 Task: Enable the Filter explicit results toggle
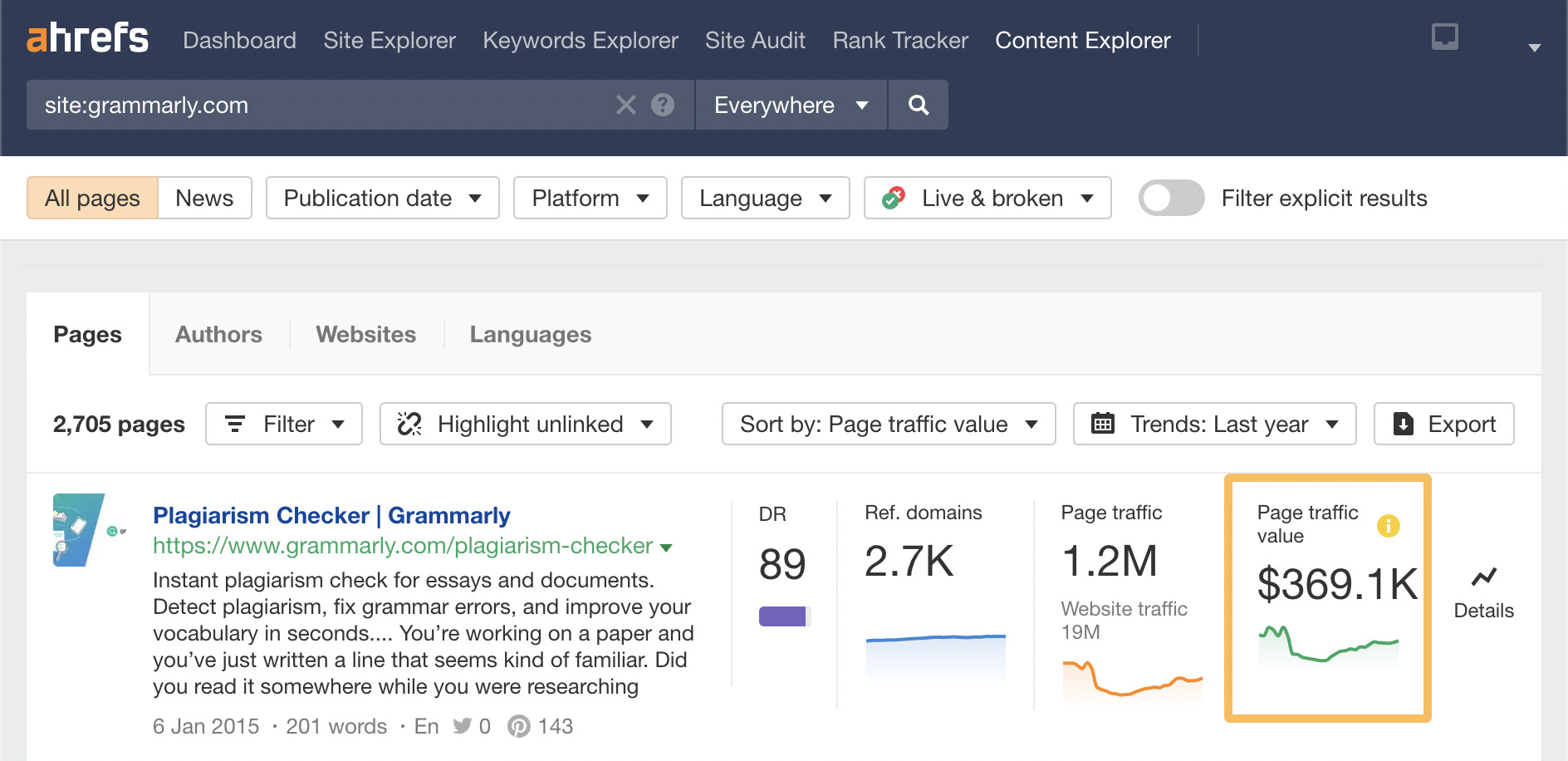point(1171,198)
